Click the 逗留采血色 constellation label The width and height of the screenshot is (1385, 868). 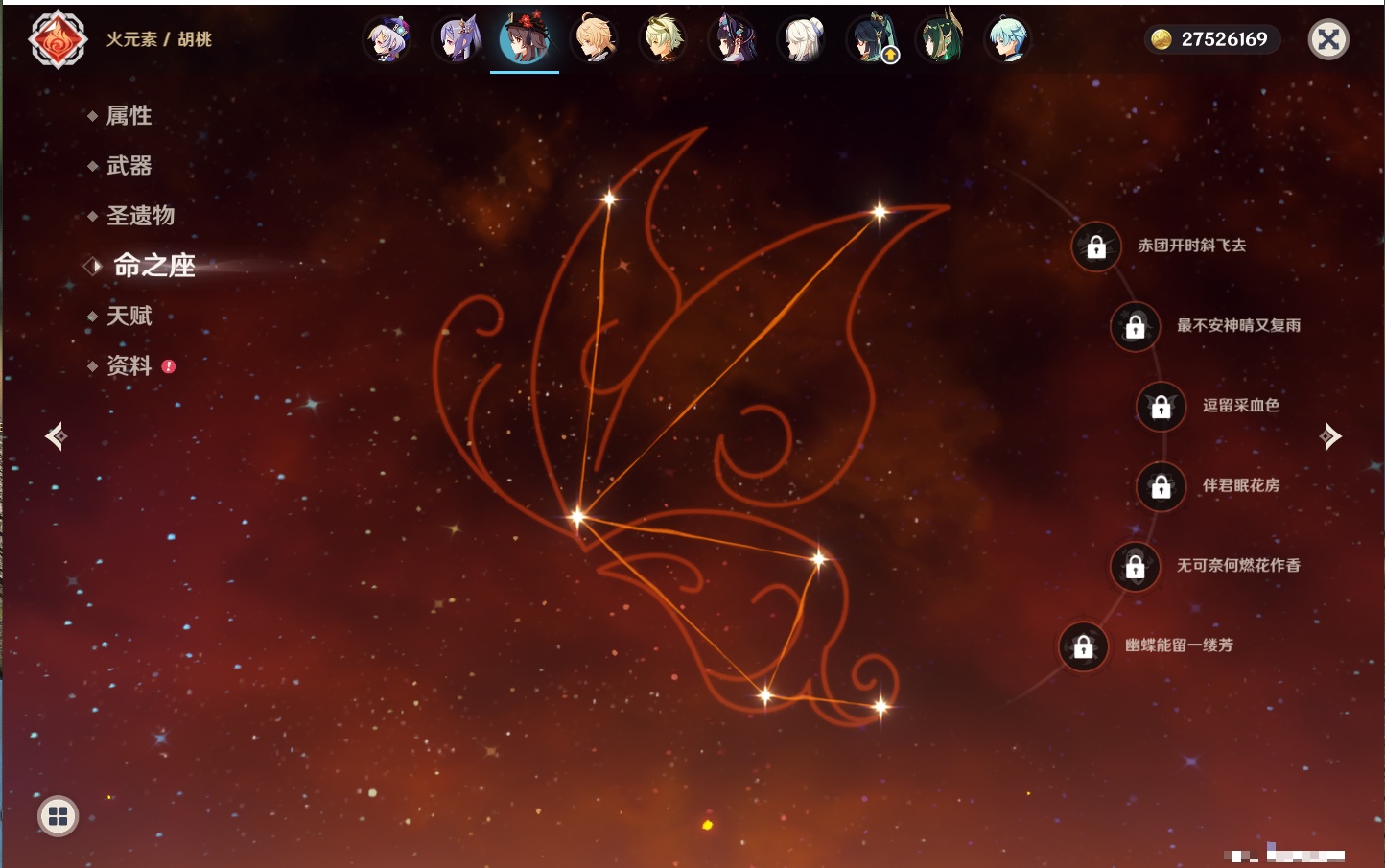[x=1241, y=405]
